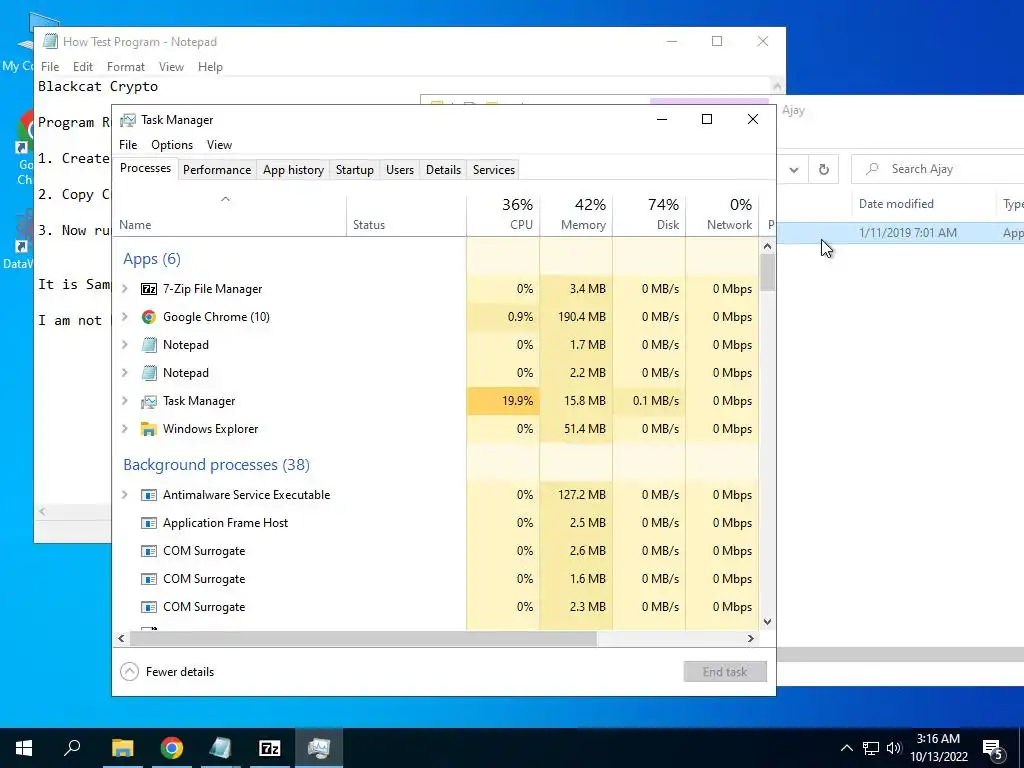Open network status tray icon
This screenshot has height=768, width=1024.
point(871,748)
